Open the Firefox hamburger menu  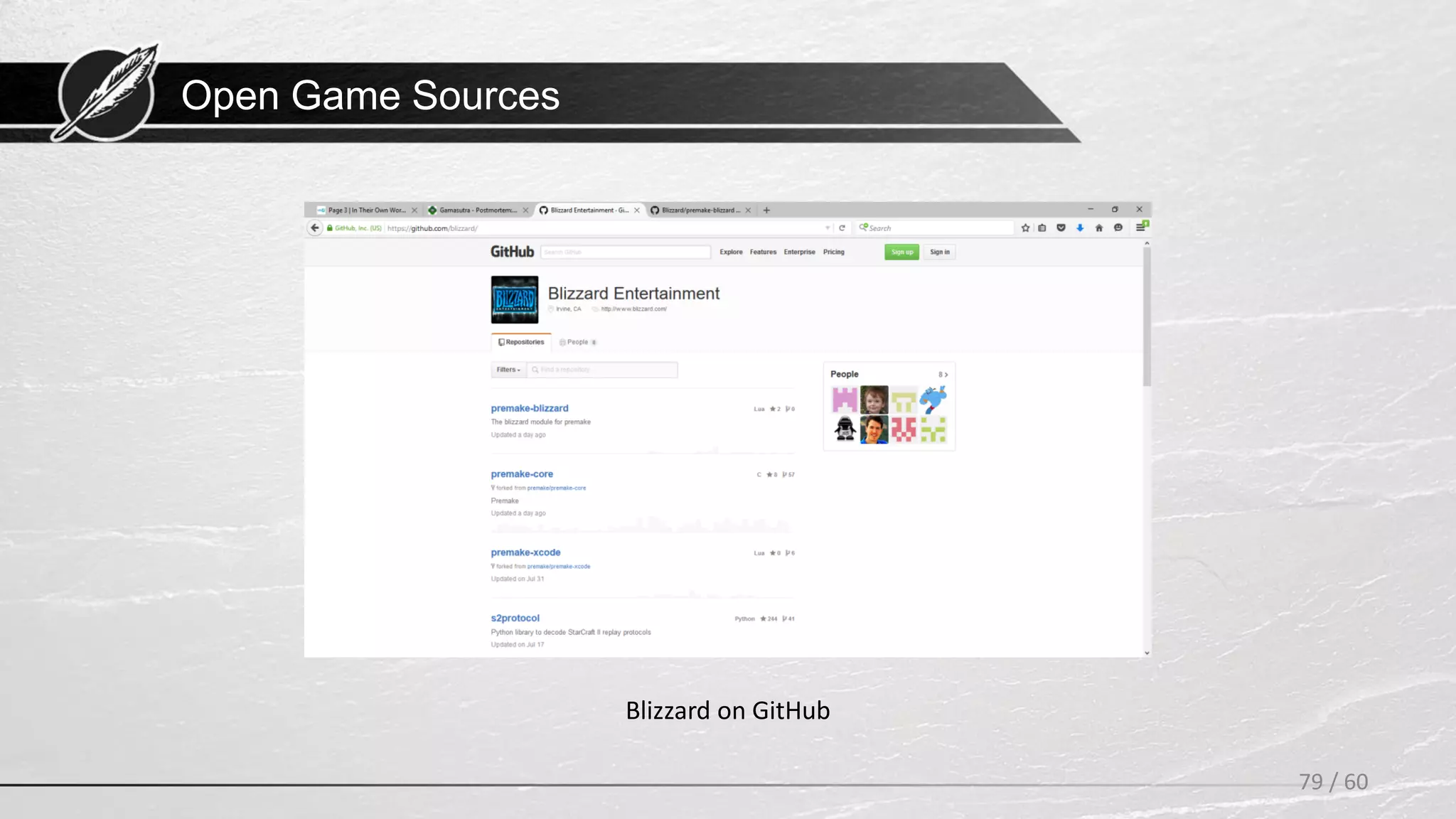(x=1141, y=227)
